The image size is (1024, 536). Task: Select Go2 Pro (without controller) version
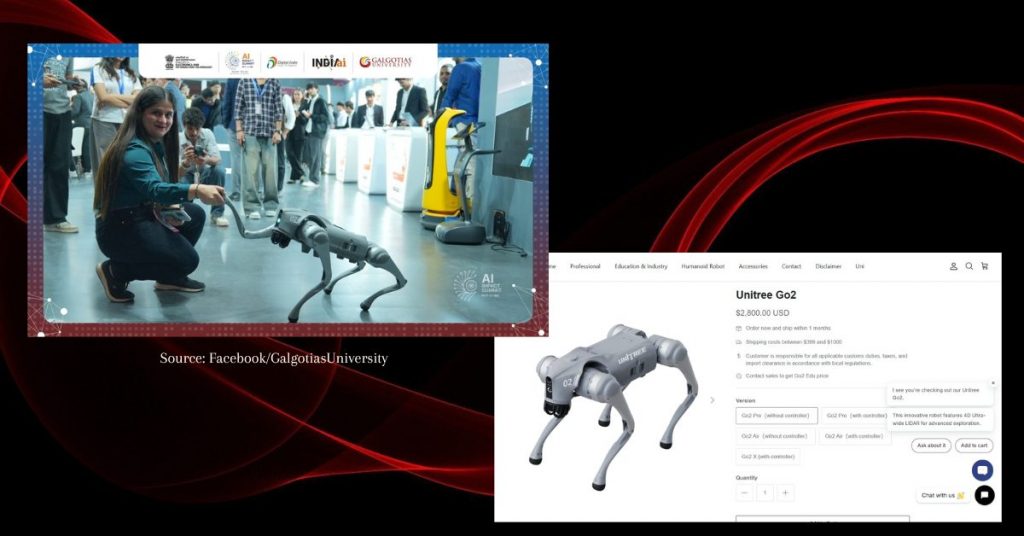[x=776, y=416]
